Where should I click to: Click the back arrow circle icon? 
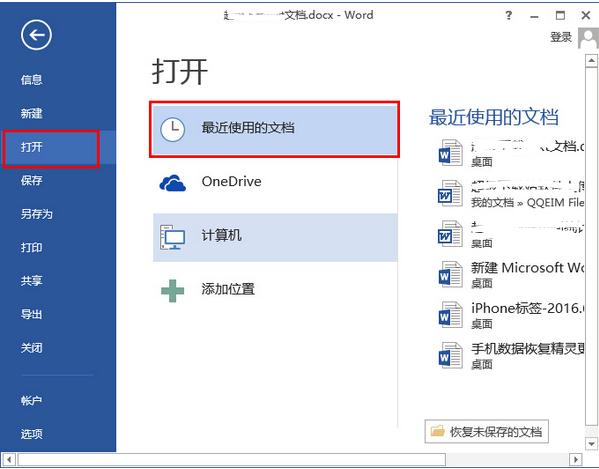pyautogui.click(x=36, y=35)
